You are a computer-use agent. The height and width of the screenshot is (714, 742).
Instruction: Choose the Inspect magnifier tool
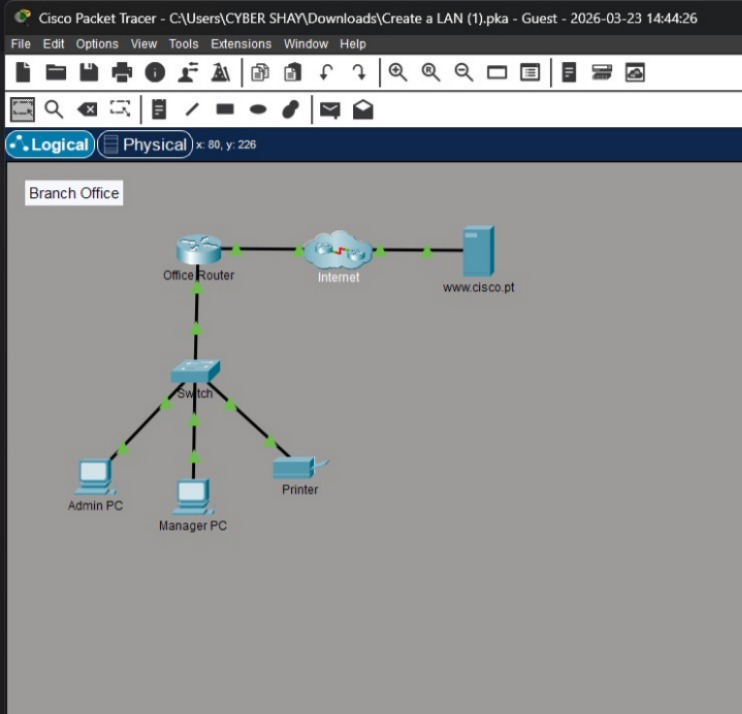(54, 110)
